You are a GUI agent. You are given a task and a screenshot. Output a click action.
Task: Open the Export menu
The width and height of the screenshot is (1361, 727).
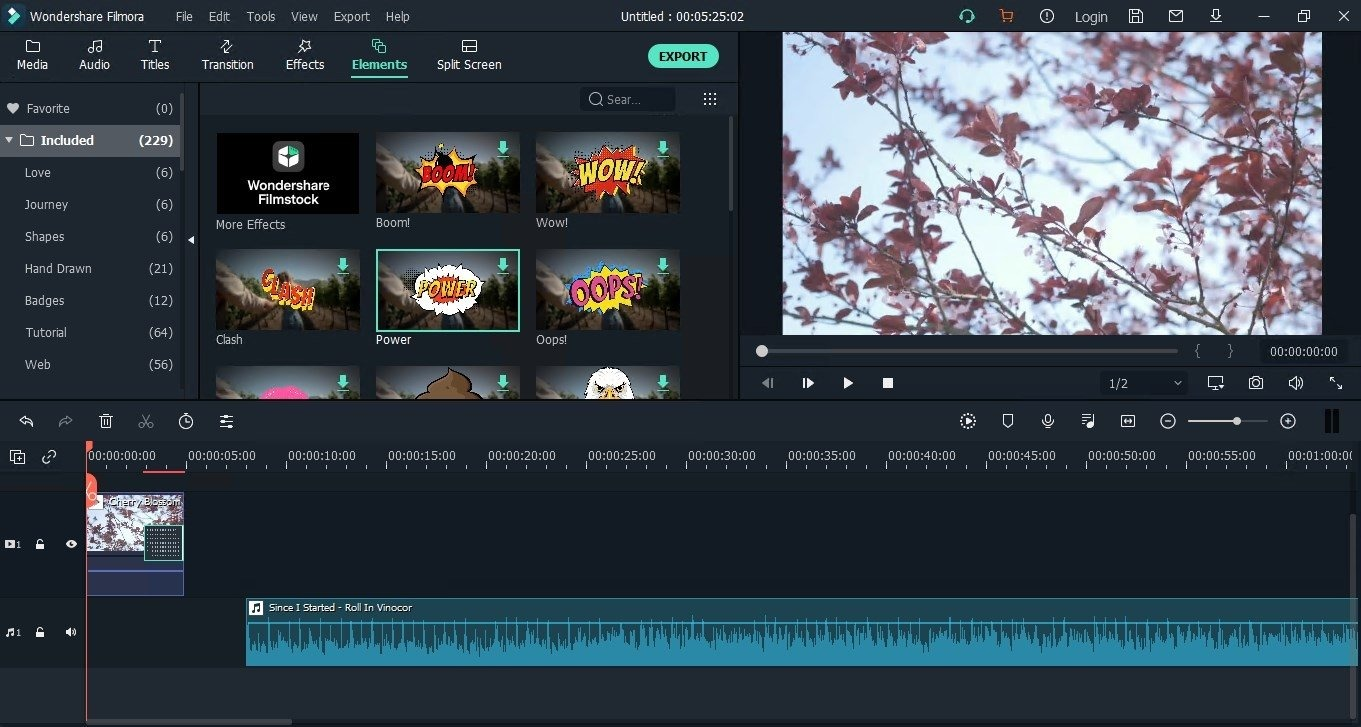coord(351,16)
